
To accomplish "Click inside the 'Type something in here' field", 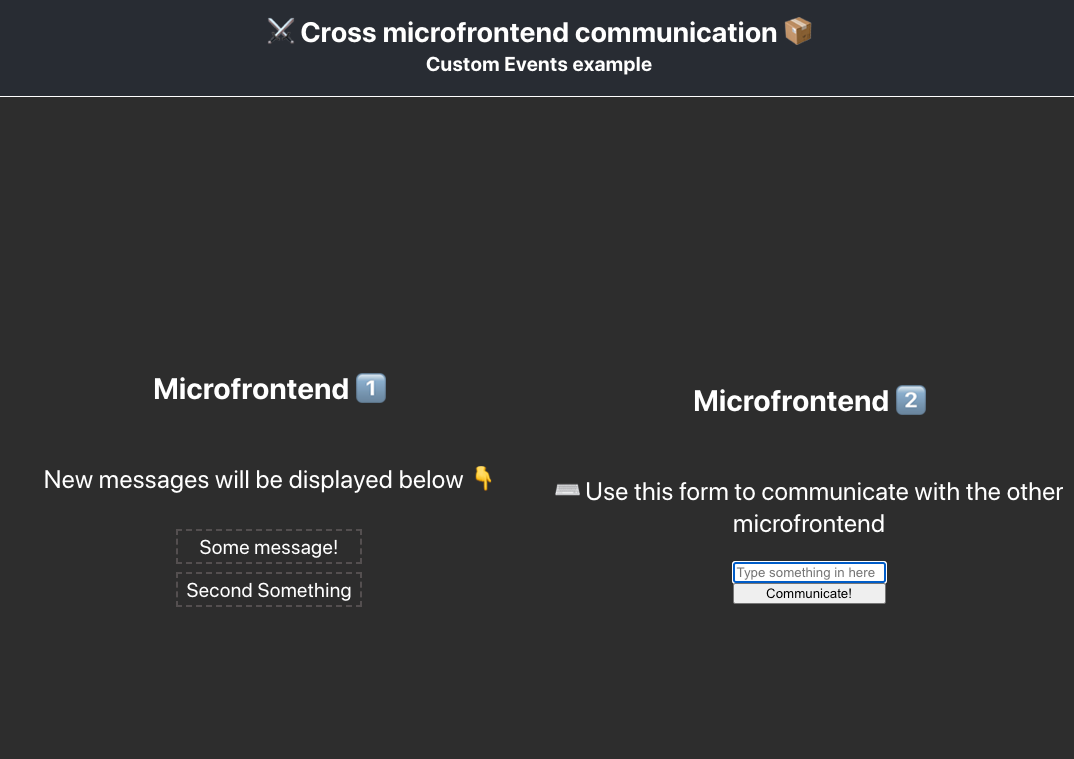I will [809, 572].
